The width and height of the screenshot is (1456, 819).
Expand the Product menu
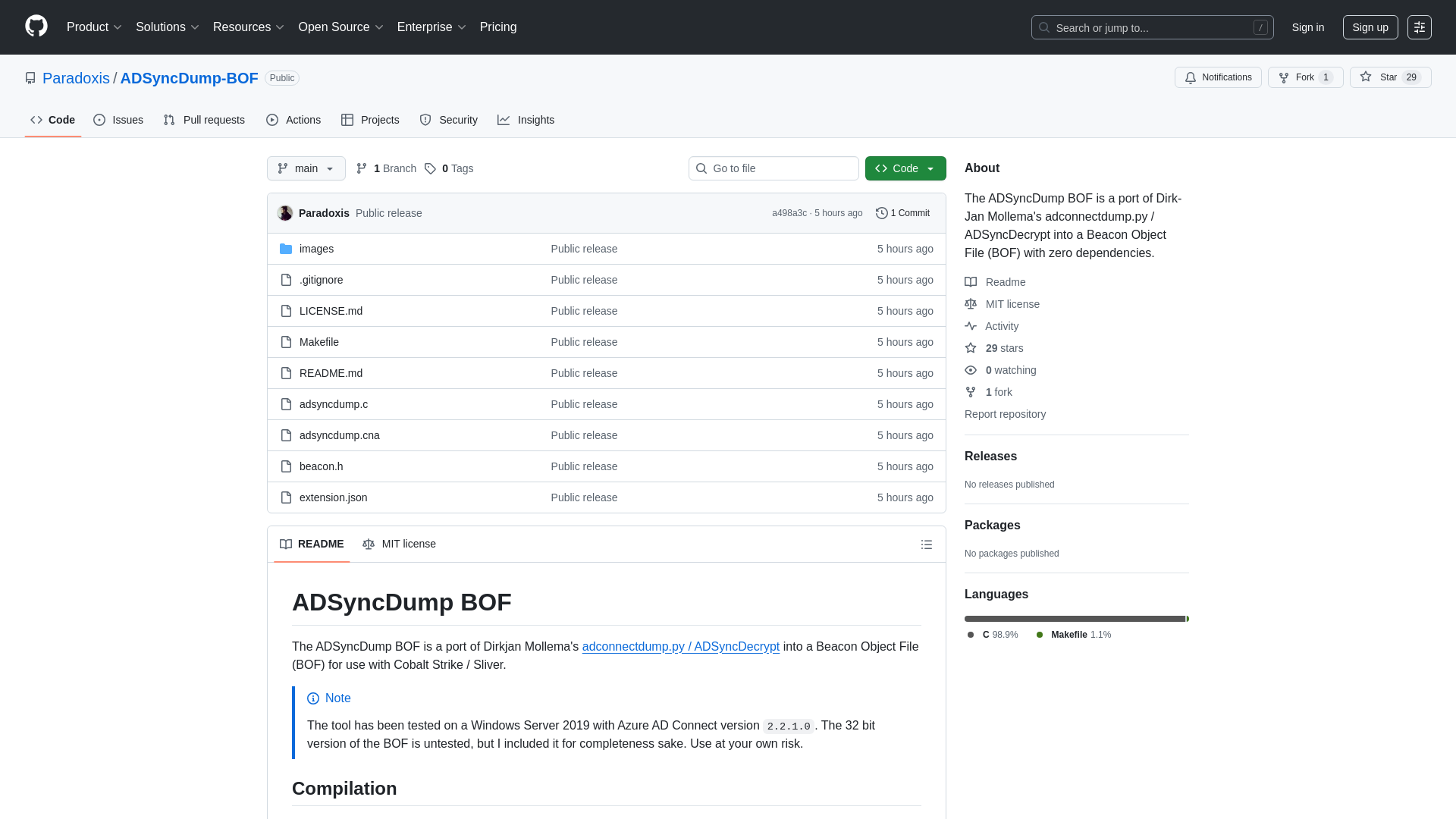pyautogui.click(x=94, y=27)
